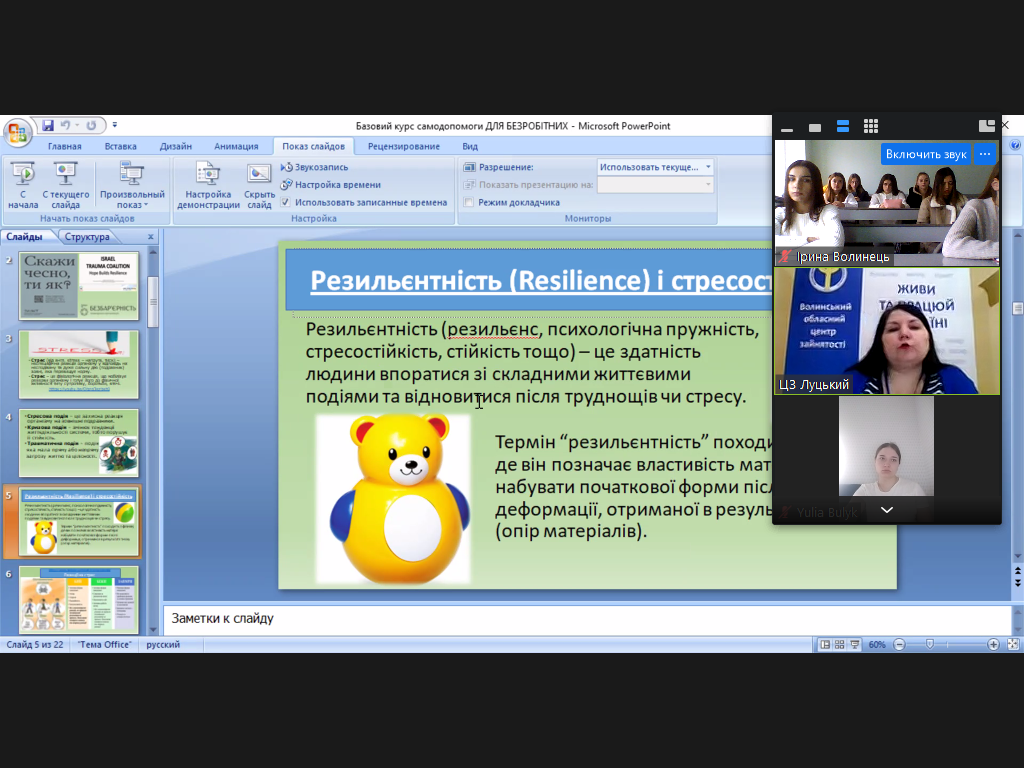The height and width of the screenshot is (768, 1024).
Task: Switch Zoom panel to gallery grid view
Action: tap(871, 126)
